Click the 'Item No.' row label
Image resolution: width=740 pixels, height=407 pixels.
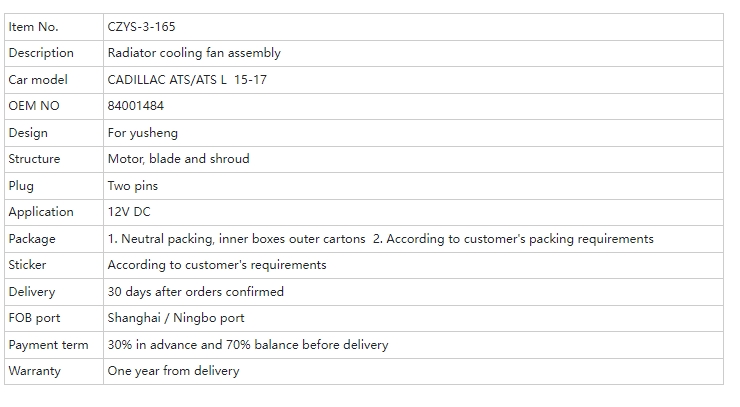click(x=33, y=27)
